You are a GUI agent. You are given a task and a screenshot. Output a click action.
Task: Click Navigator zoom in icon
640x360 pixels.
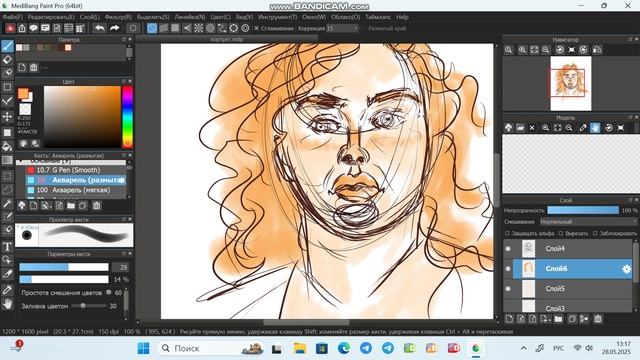pos(522,50)
